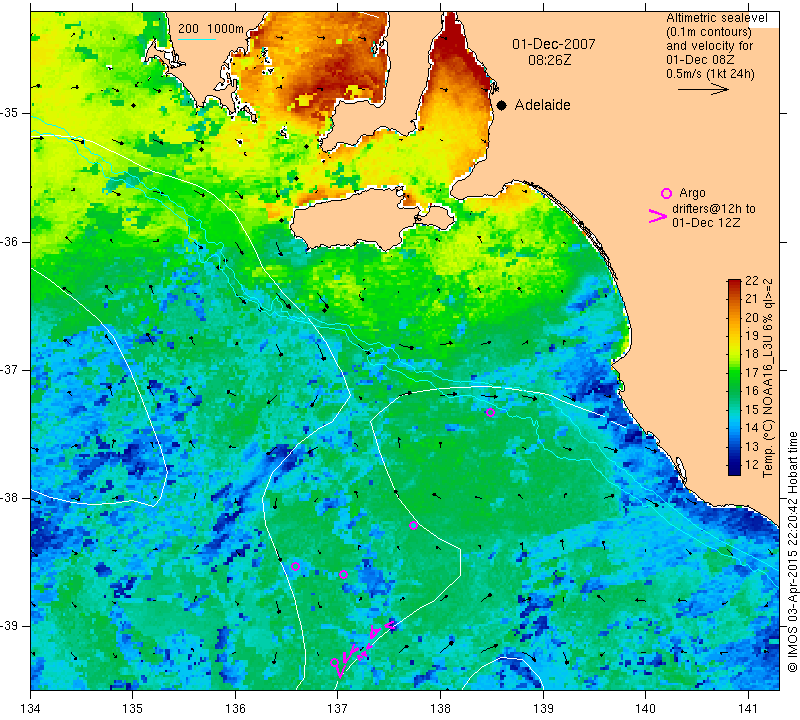Click the '139' longitude axis label
Viewport: 800px width, 720px height.
pyautogui.click(x=543, y=709)
